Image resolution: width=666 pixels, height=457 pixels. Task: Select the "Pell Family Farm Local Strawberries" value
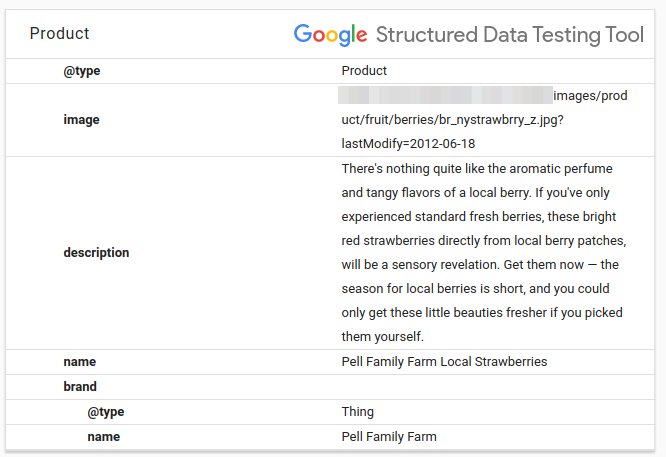[444, 362]
